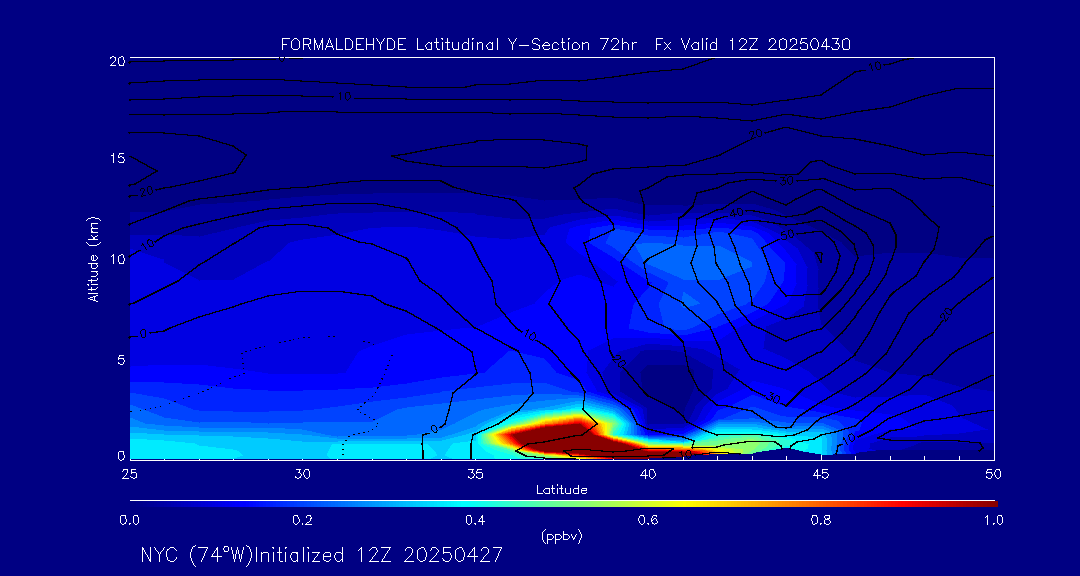Select latitude axis tick label 40
The width and height of the screenshot is (1080, 576).
pyautogui.click(x=647, y=474)
